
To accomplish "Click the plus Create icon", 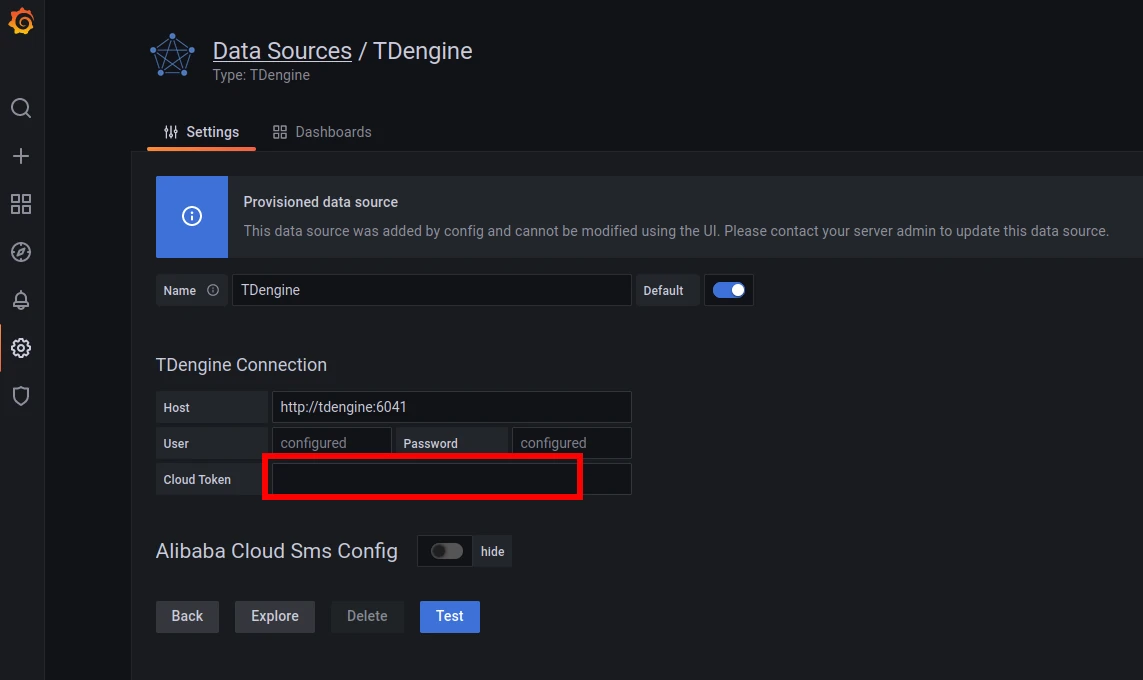I will [x=21, y=156].
